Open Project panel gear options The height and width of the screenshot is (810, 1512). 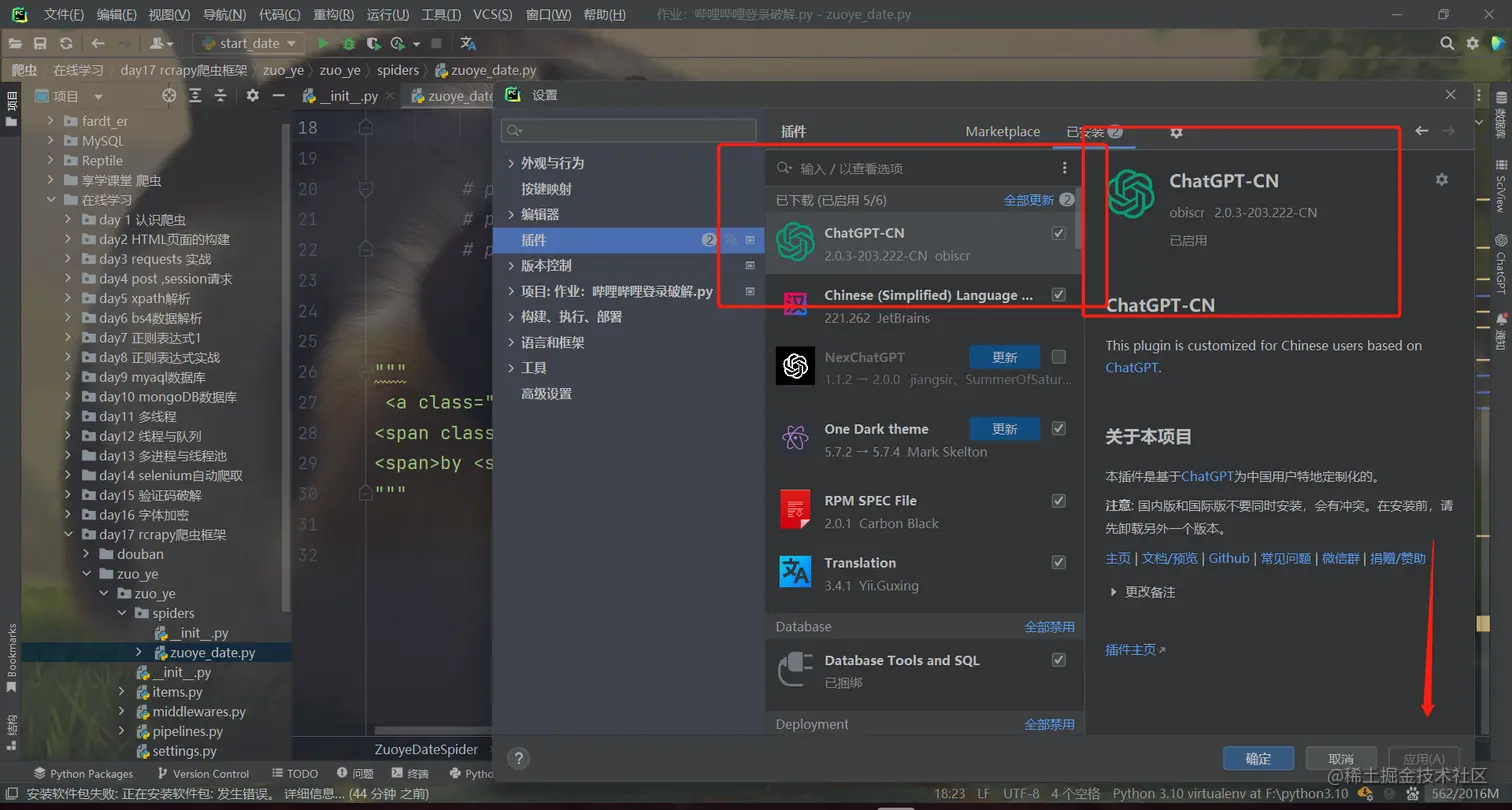[x=252, y=96]
